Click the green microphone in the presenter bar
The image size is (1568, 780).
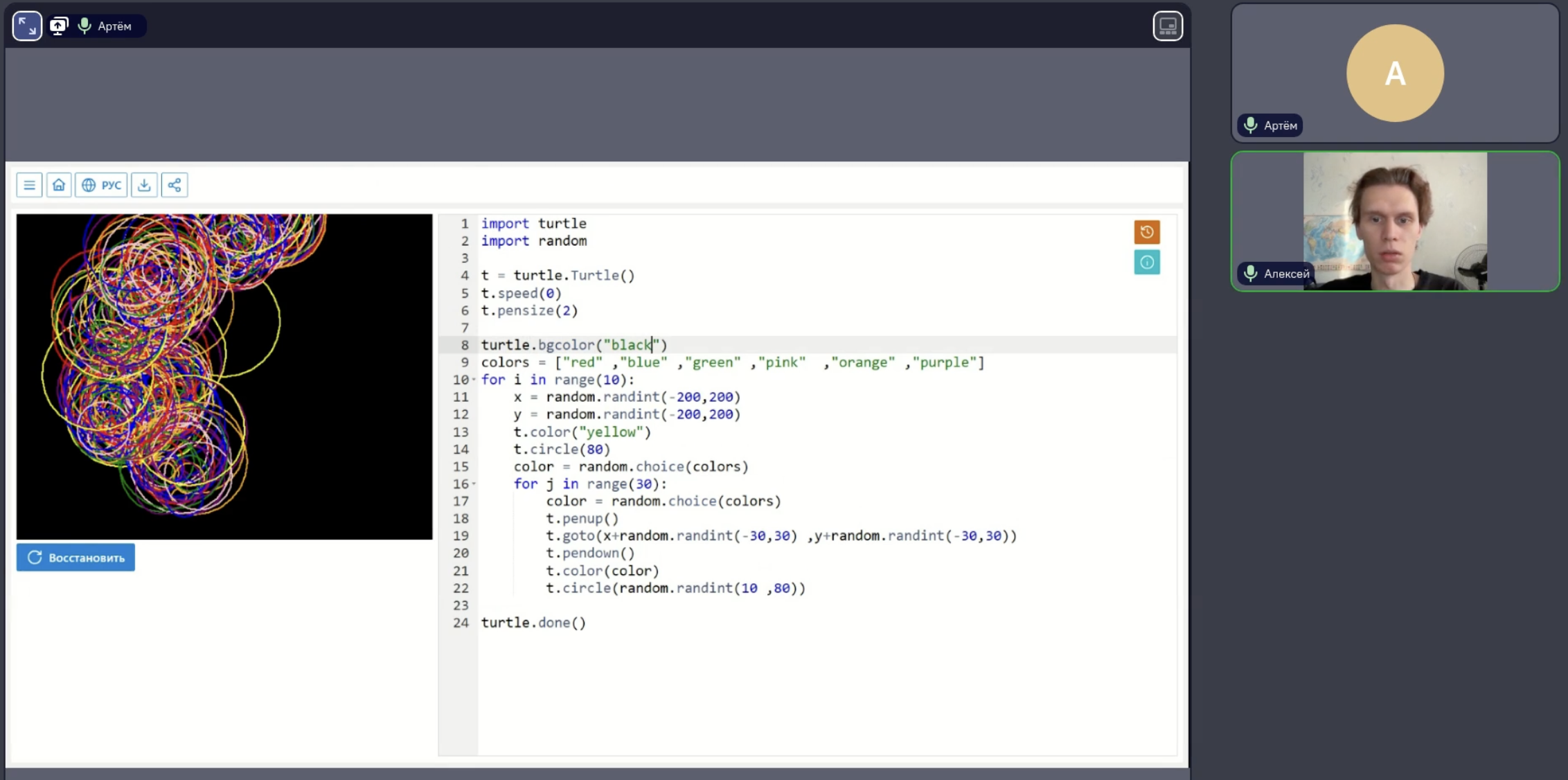coord(84,26)
